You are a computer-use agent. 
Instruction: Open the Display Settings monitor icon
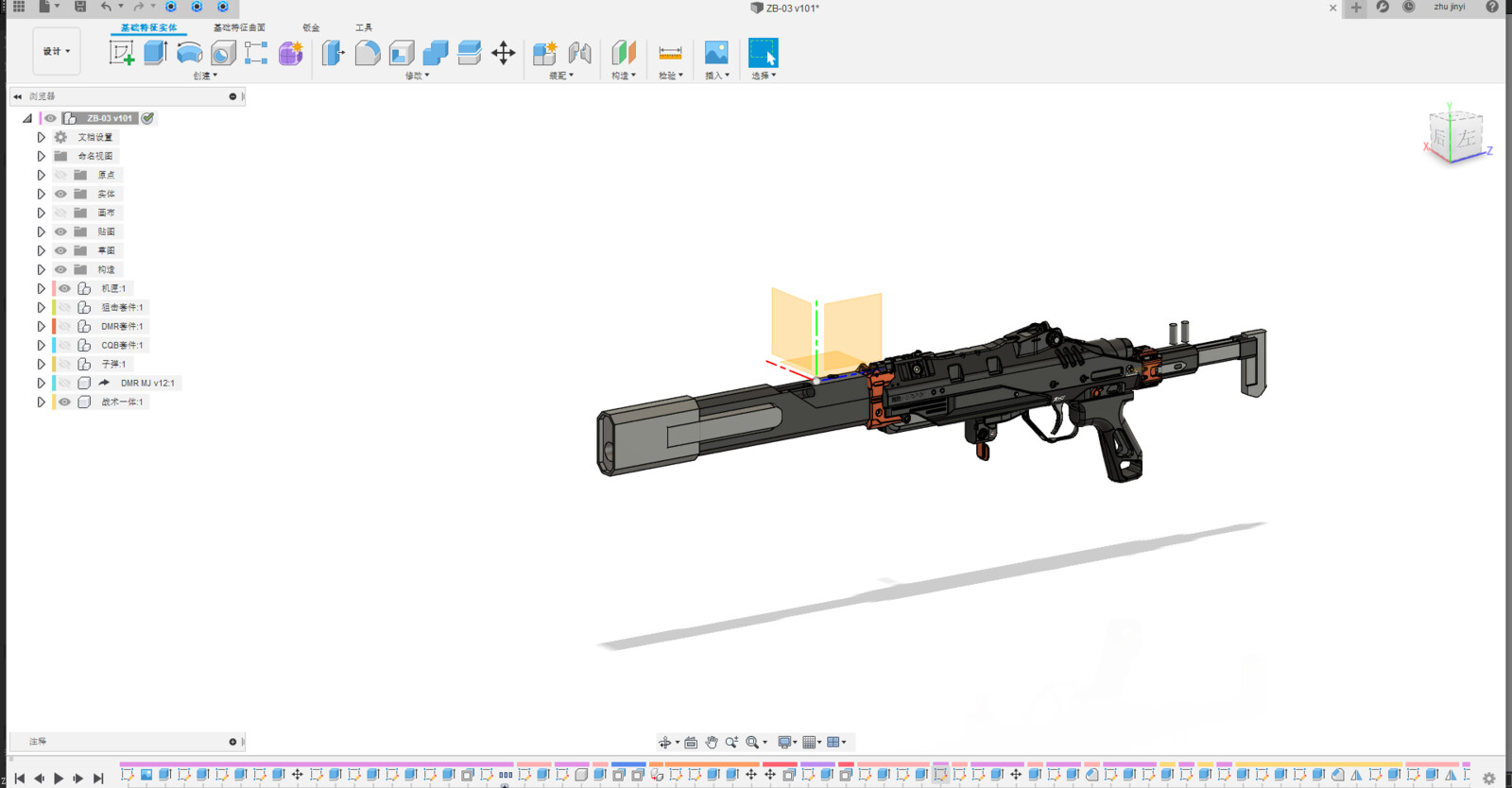click(x=784, y=743)
